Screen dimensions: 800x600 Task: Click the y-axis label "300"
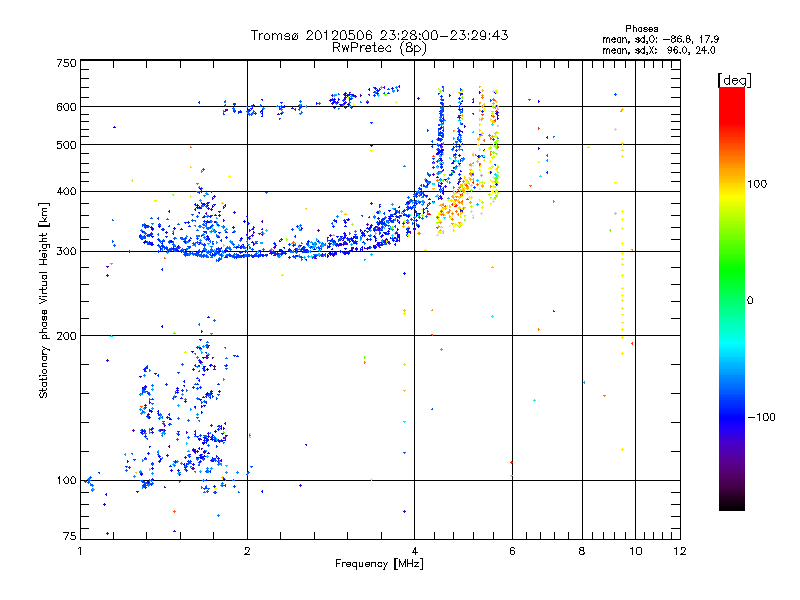pyautogui.click(x=66, y=252)
